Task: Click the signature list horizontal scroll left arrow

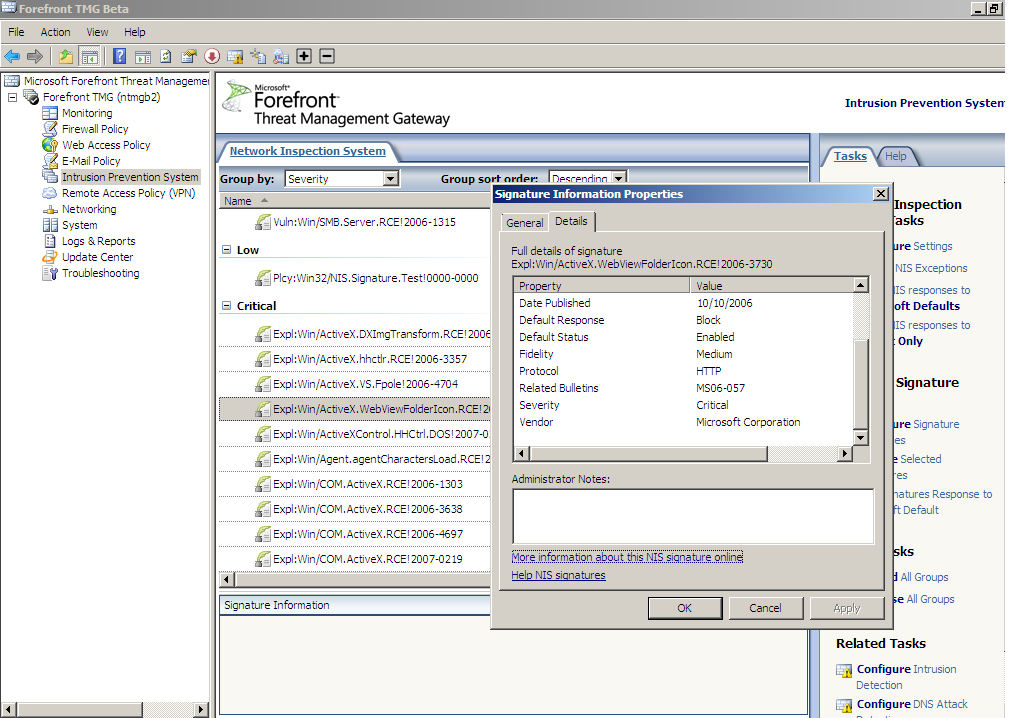Action: (x=226, y=580)
